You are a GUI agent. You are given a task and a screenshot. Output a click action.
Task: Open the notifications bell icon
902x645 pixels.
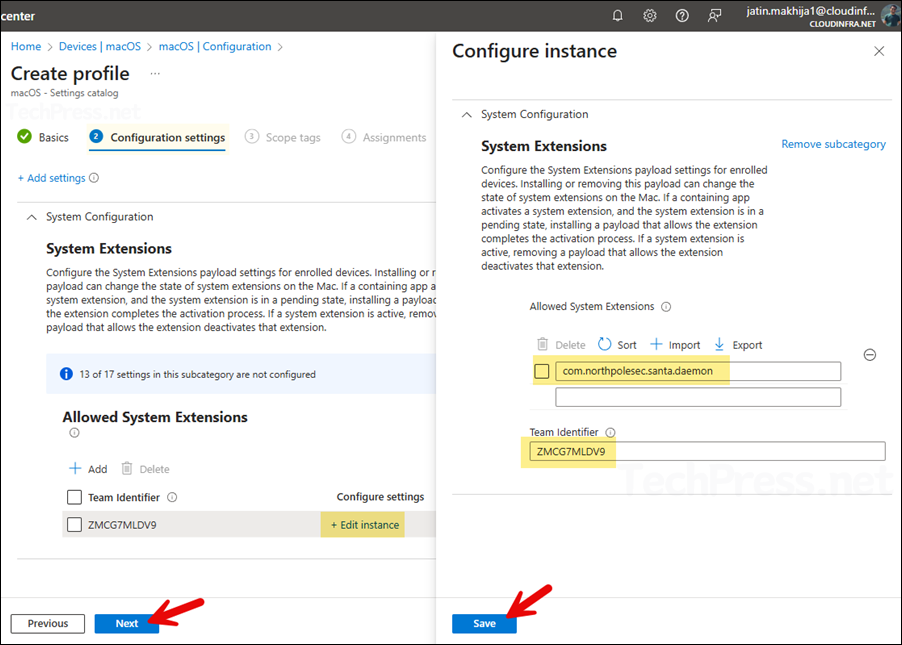tap(617, 16)
